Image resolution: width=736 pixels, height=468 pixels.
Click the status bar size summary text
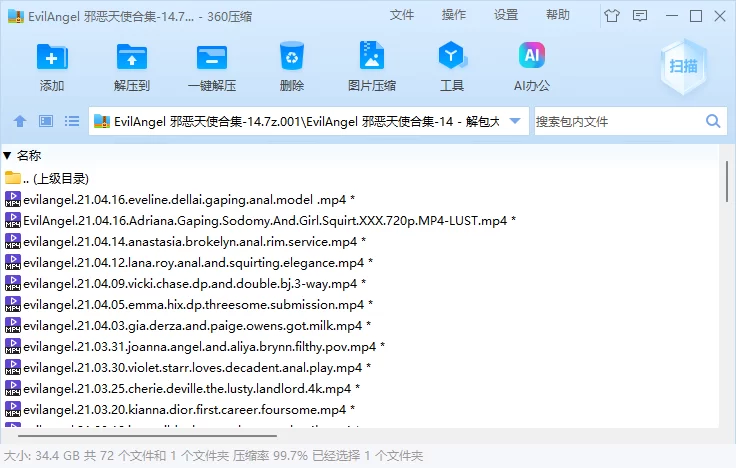[213, 456]
